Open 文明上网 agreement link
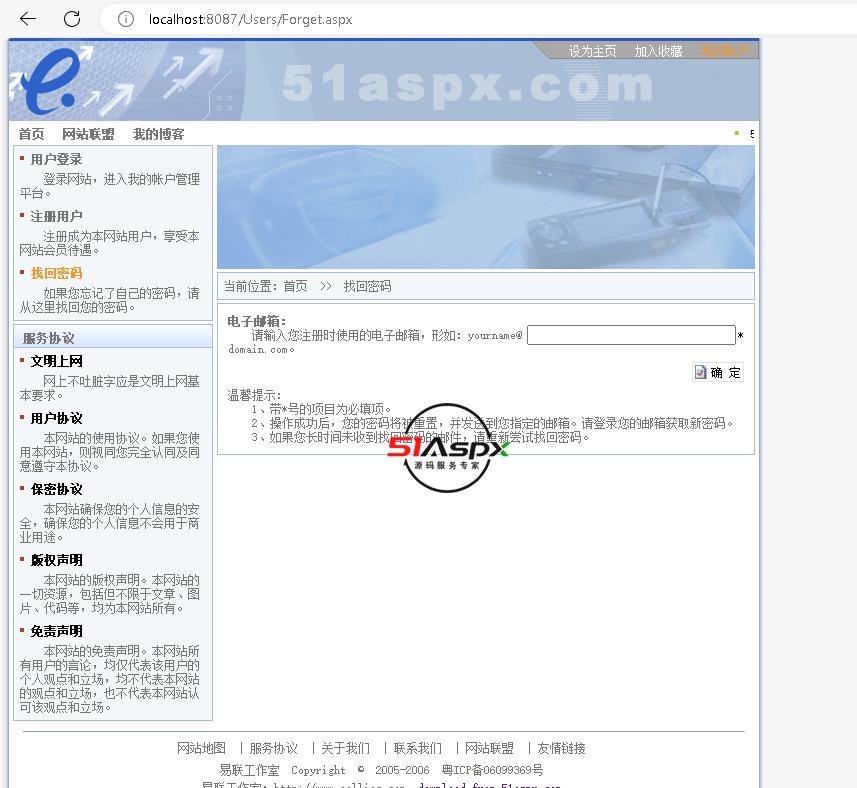This screenshot has width=857, height=788. point(56,361)
